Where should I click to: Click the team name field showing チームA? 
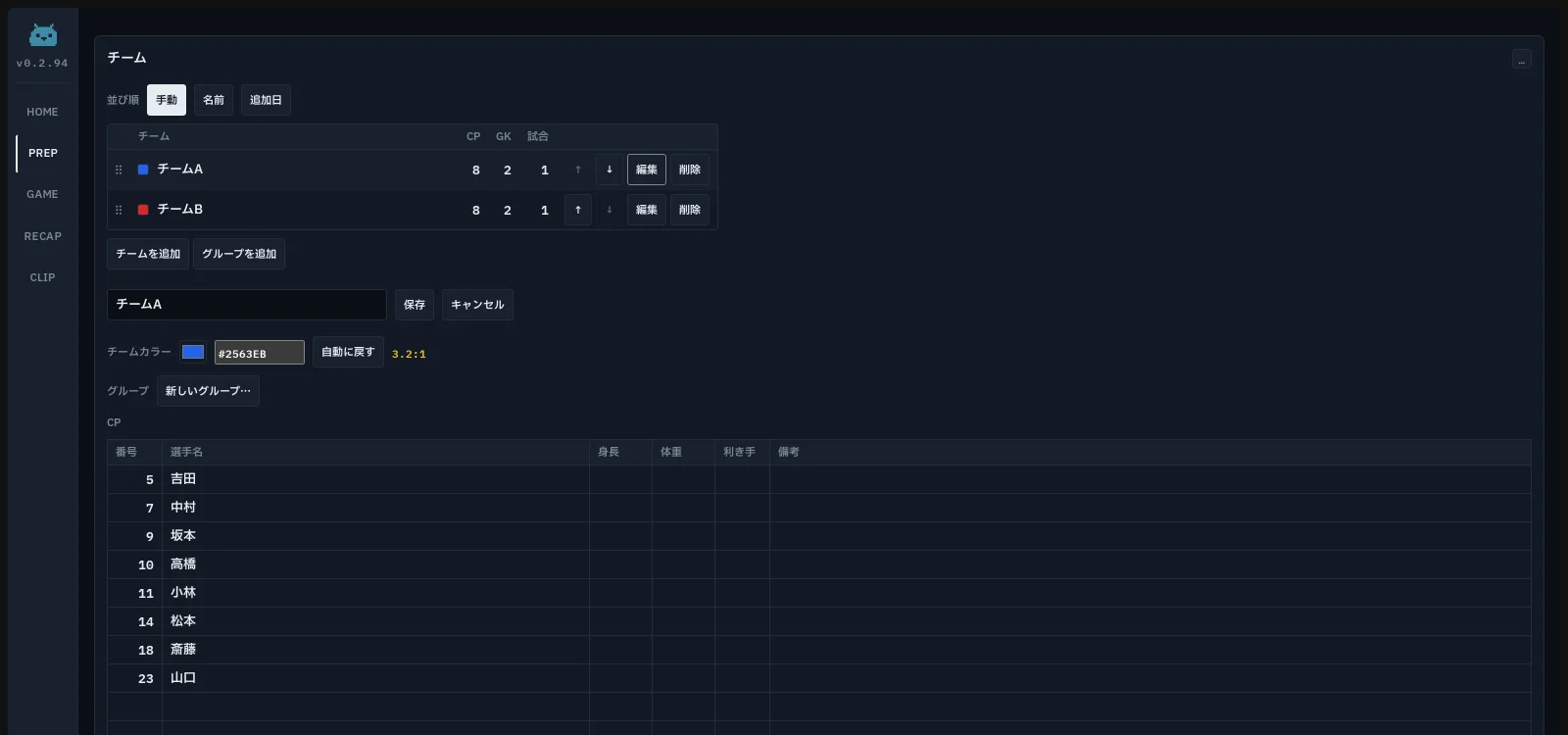coord(246,305)
